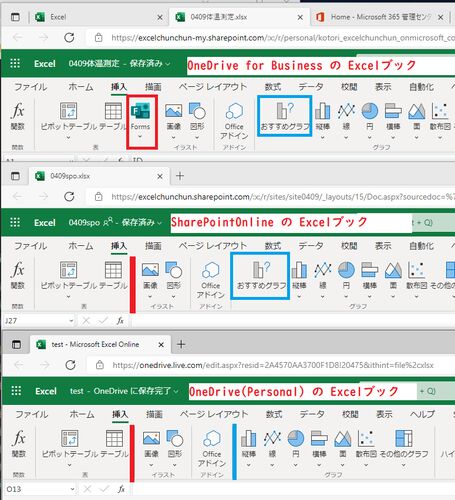The width and height of the screenshot is (455, 500).
Task: Click fx insert function beside cell O13
Action: coord(121,489)
